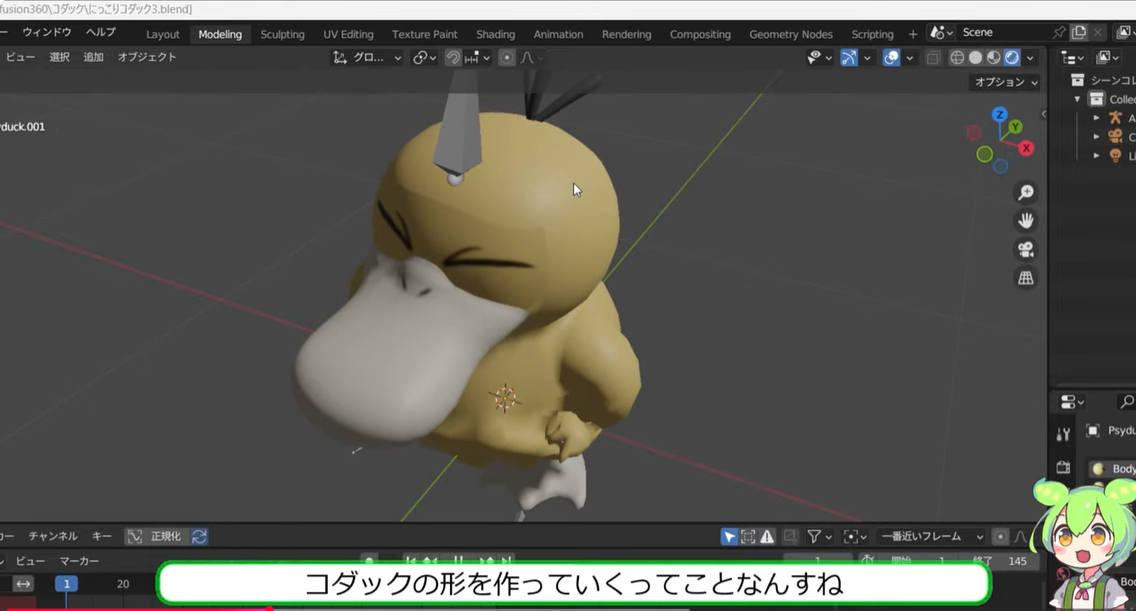Image resolution: width=1136 pixels, height=611 pixels.
Task: Open the viewport 選択 menu
Action: point(59,57)
